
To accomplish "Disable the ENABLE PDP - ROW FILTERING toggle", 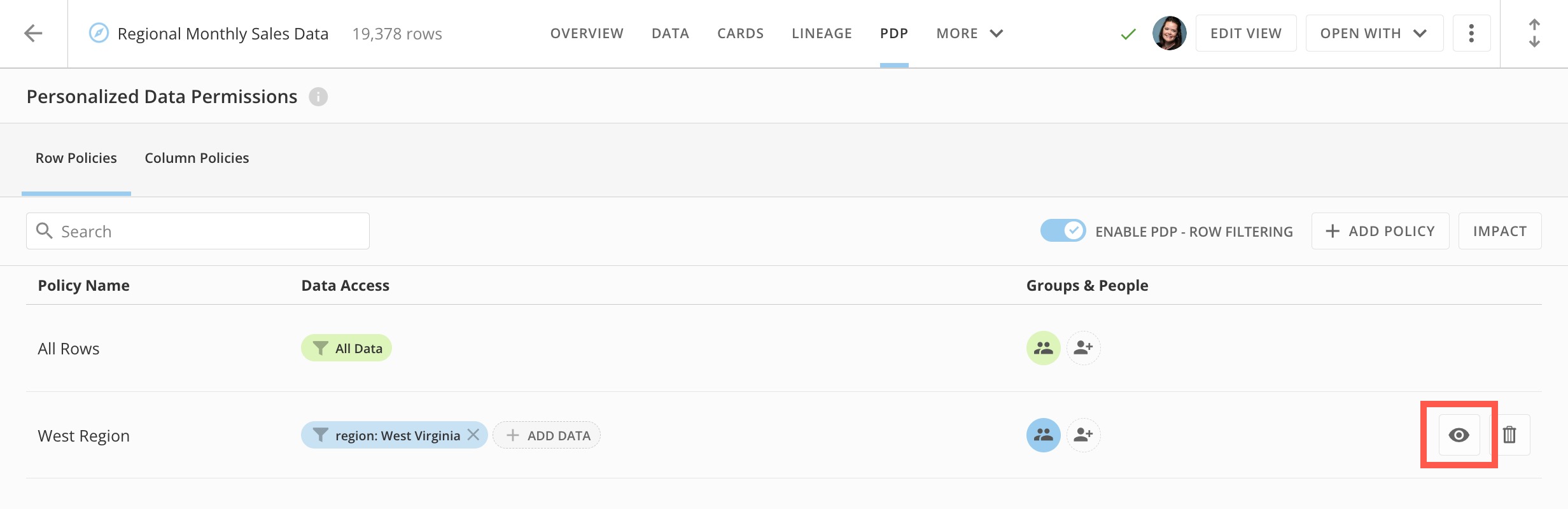I will [x=1063, y=231].
